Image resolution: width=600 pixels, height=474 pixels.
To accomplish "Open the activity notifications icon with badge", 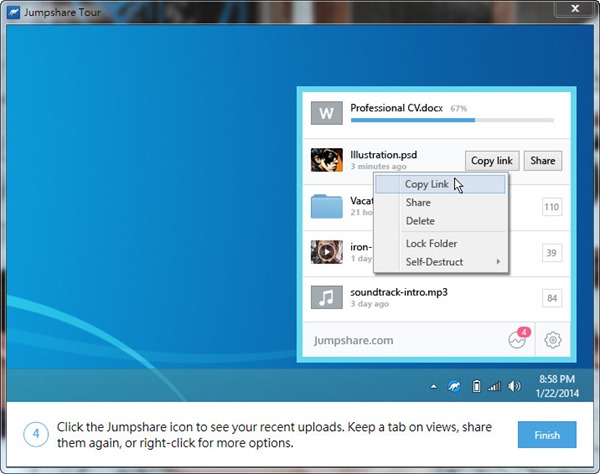I will 517,340.
